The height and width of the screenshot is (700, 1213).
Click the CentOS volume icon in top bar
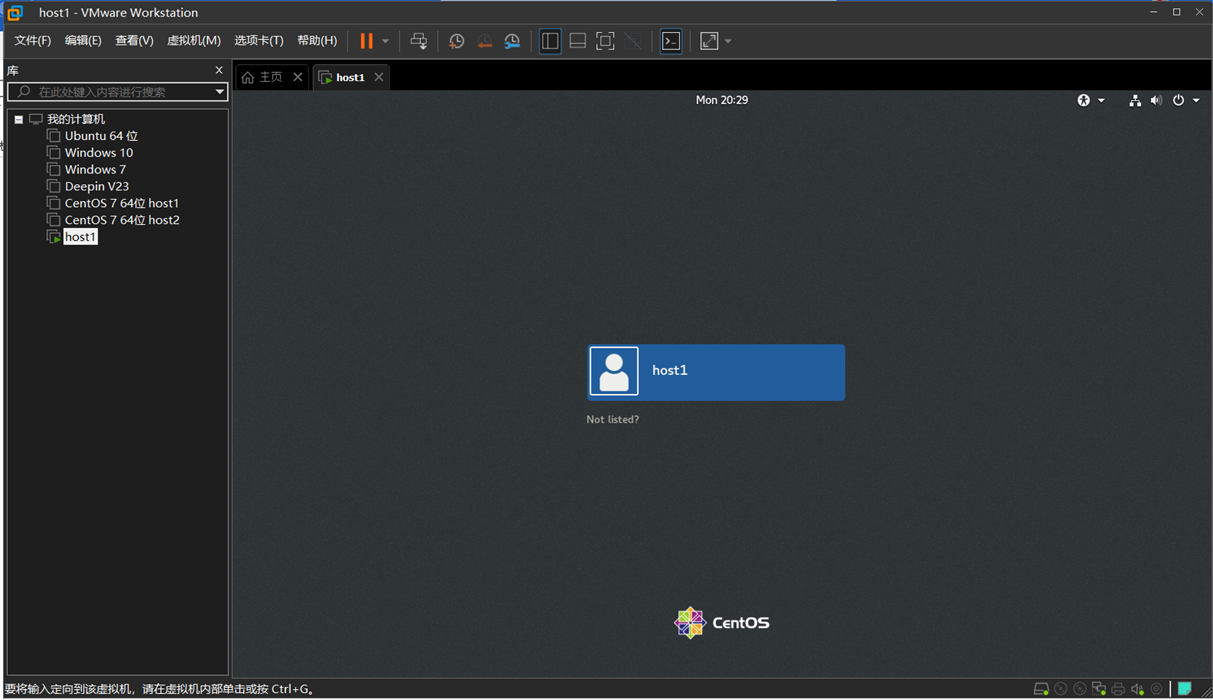click(x=1156, y=100)
